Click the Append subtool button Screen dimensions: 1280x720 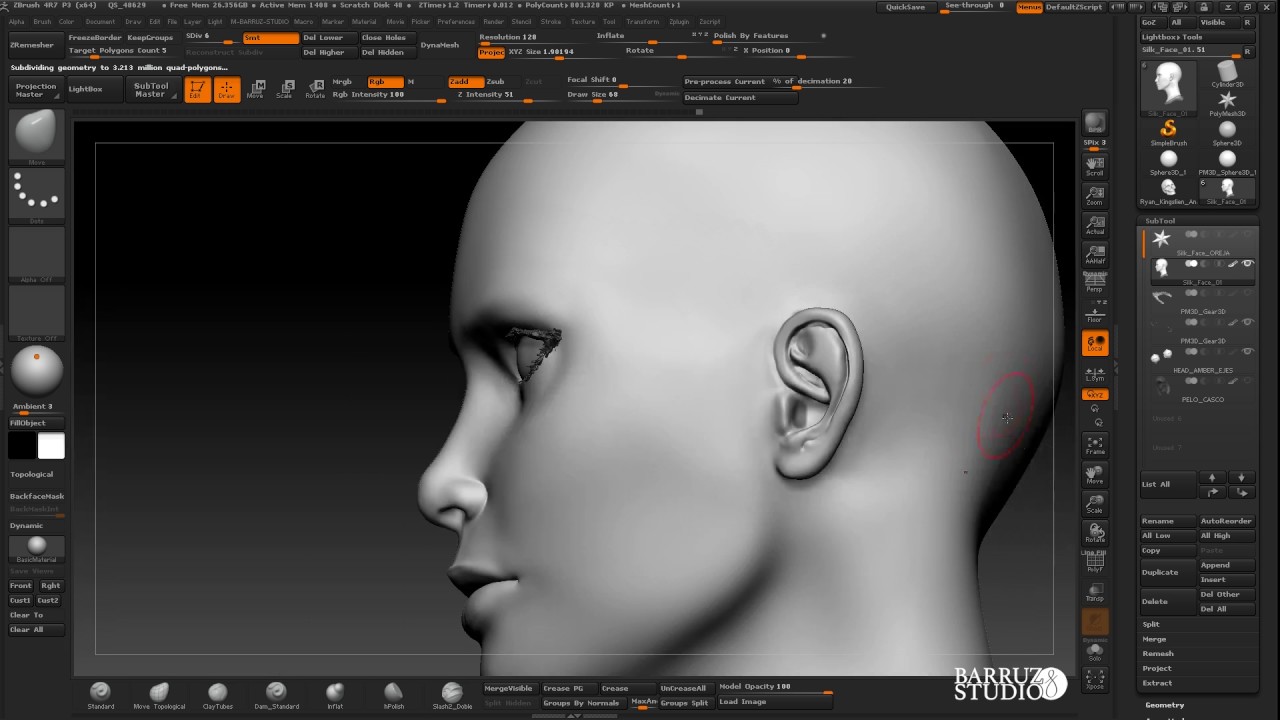[x=1227, y=565]
